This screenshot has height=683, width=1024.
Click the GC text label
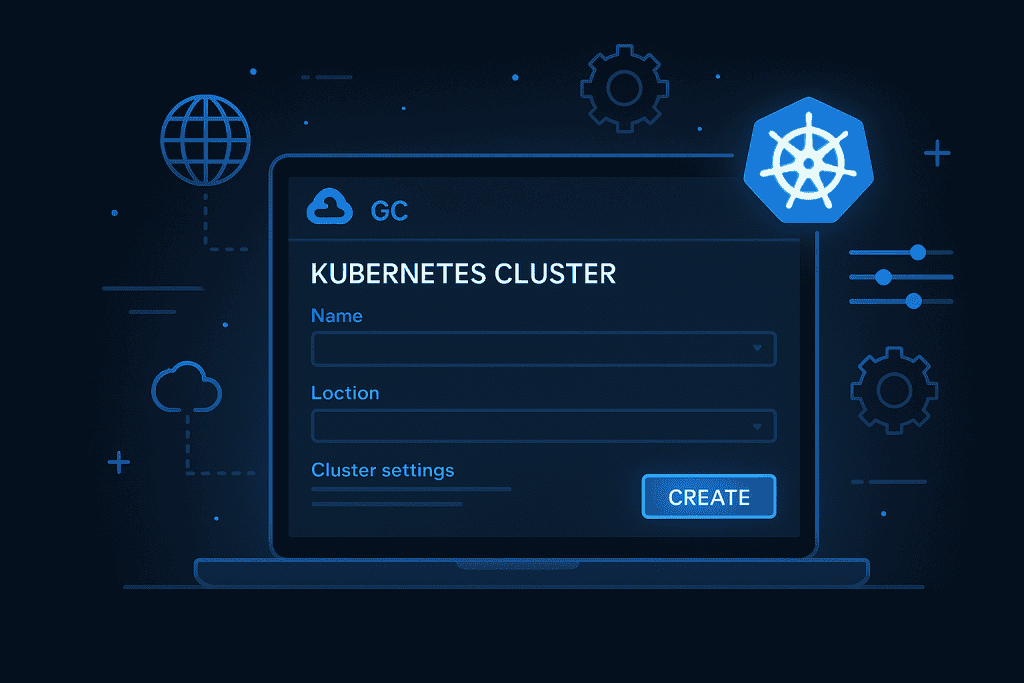tap(389, 211)
